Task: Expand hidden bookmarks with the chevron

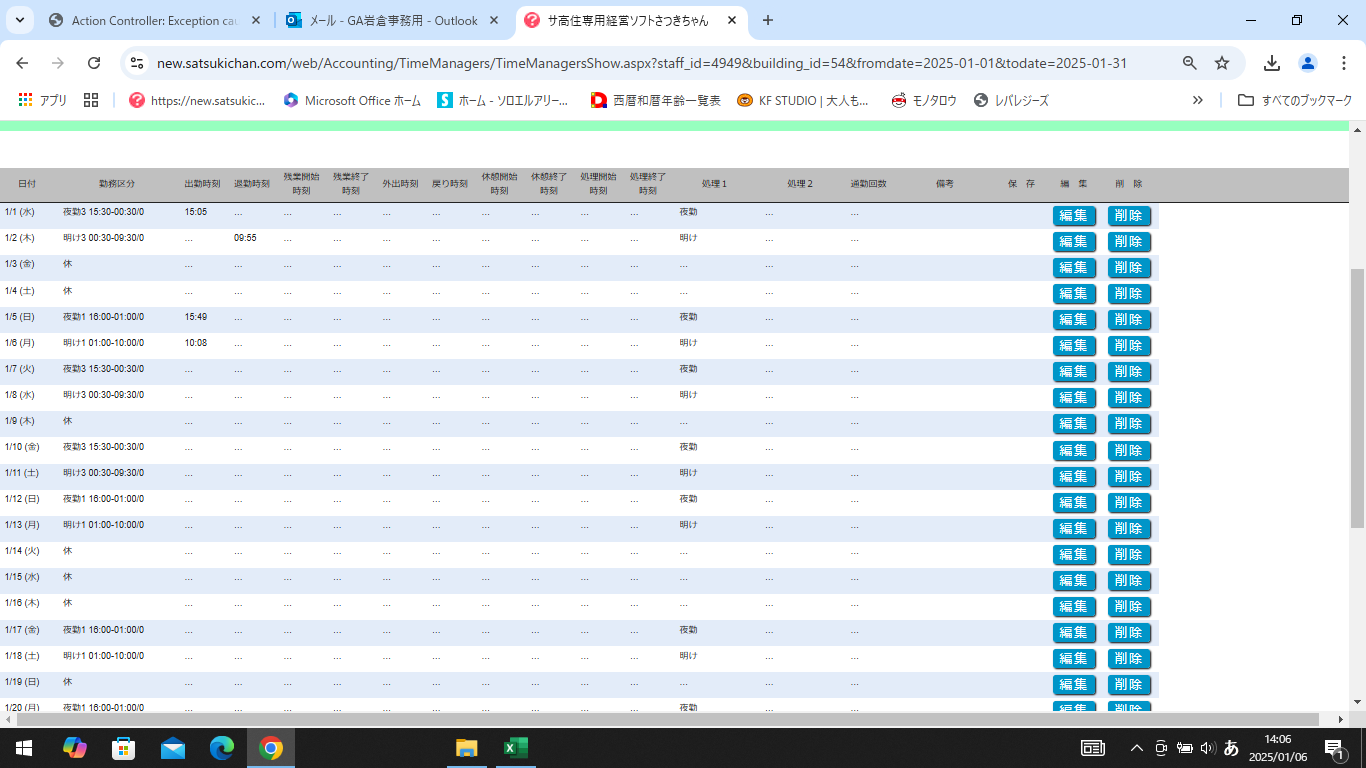Action: click(x=1197, y=100)
